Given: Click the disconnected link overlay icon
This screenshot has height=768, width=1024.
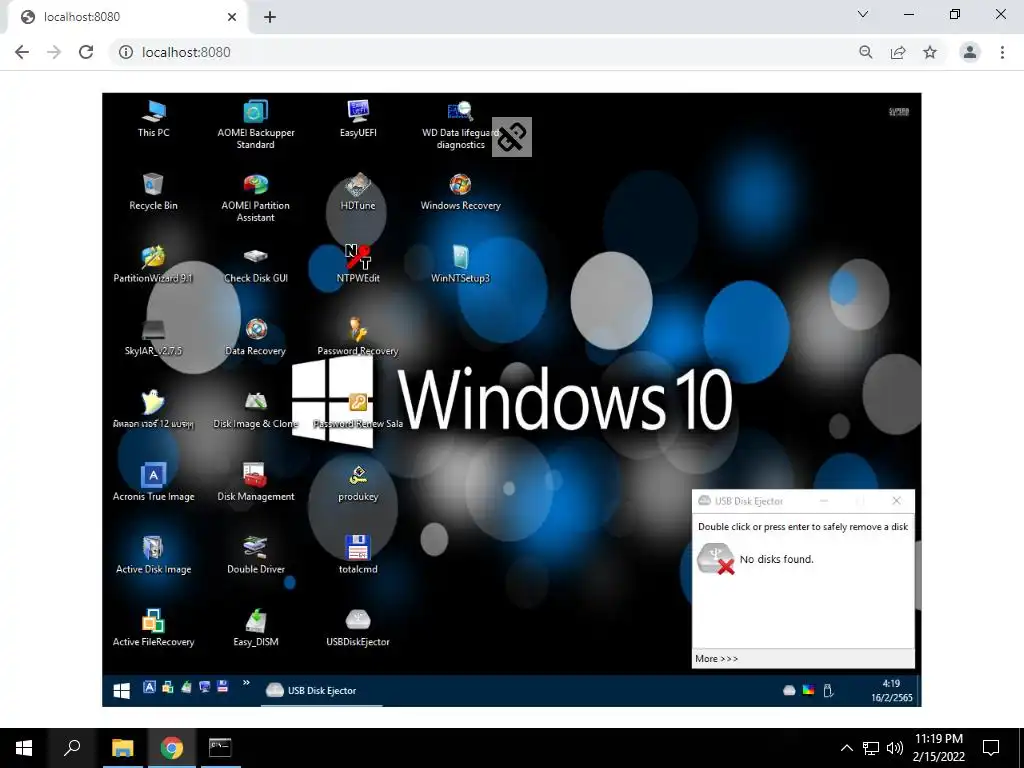Looking at the screenshot, I should click(512, 137).
